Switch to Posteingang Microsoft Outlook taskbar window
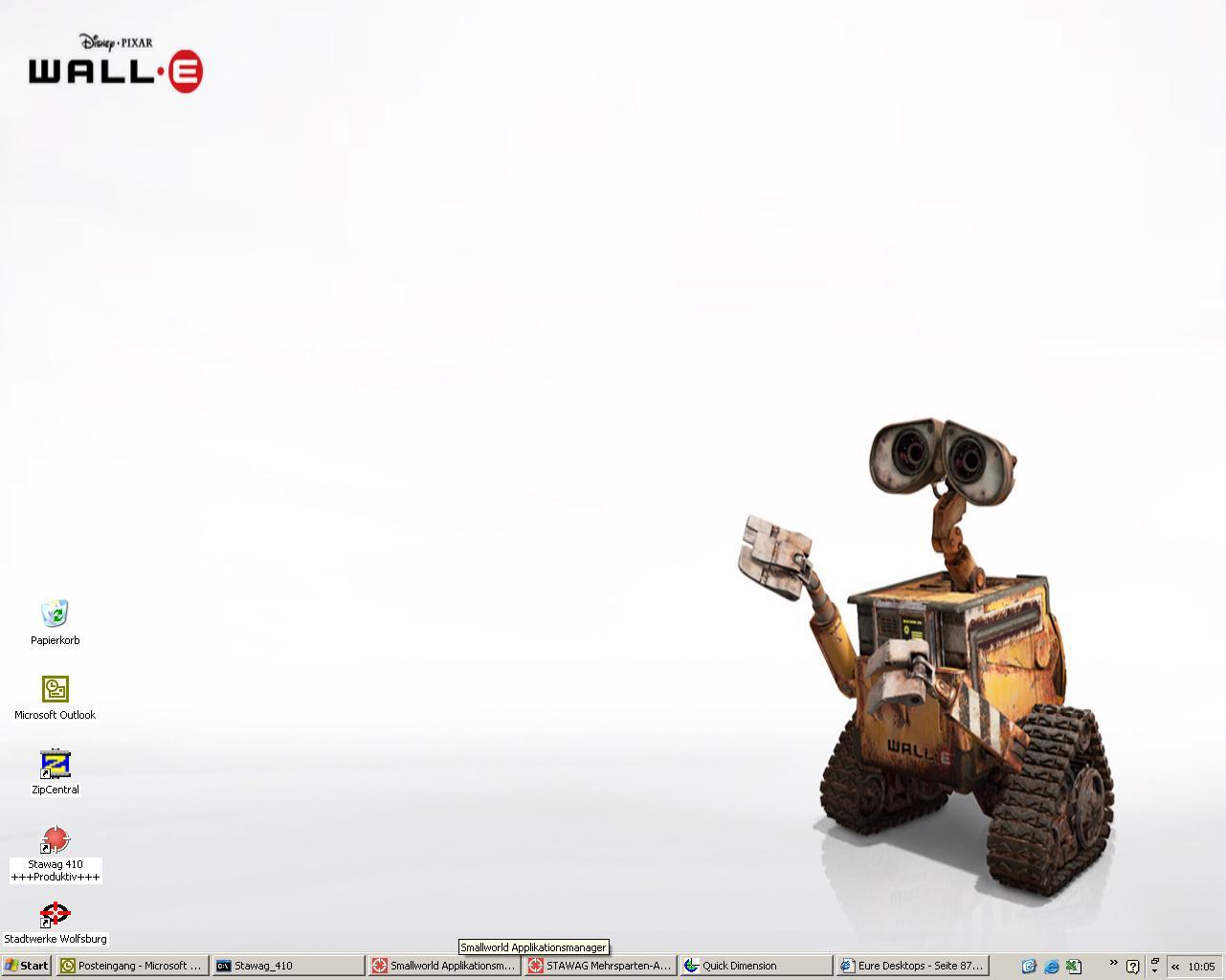 click(x=132, y=966)
